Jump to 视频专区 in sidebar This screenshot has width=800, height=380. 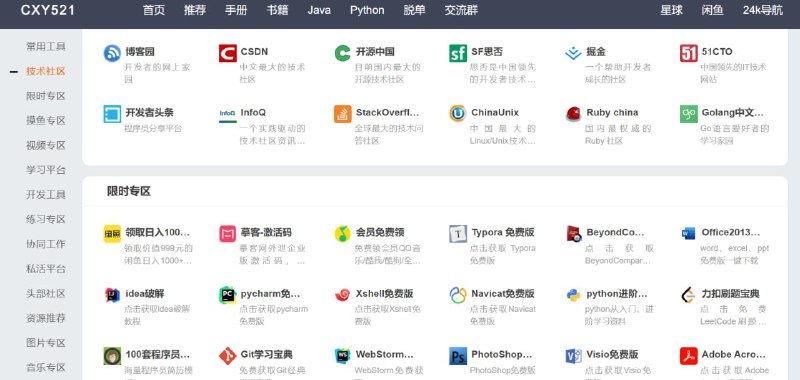tap(46, 145)
